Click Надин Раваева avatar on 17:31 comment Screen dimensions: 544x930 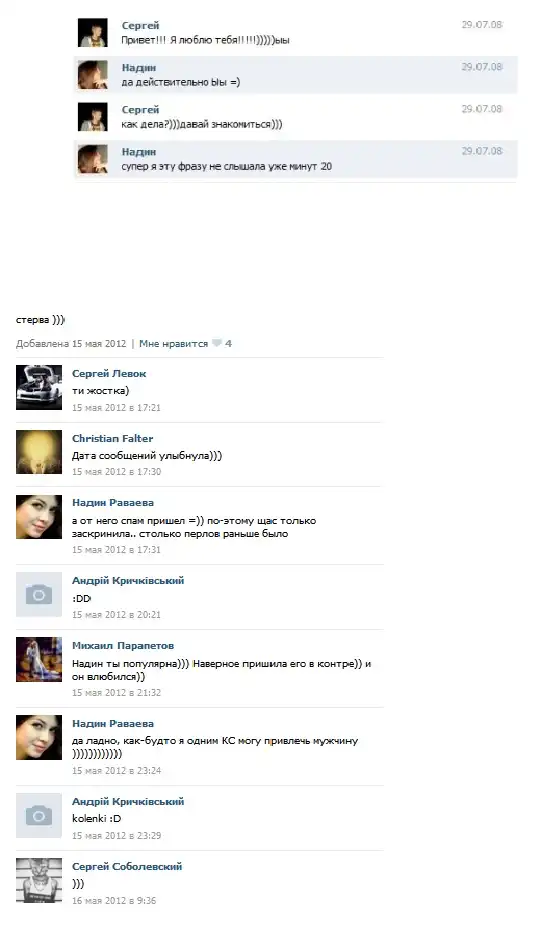[x=39, y=517]
